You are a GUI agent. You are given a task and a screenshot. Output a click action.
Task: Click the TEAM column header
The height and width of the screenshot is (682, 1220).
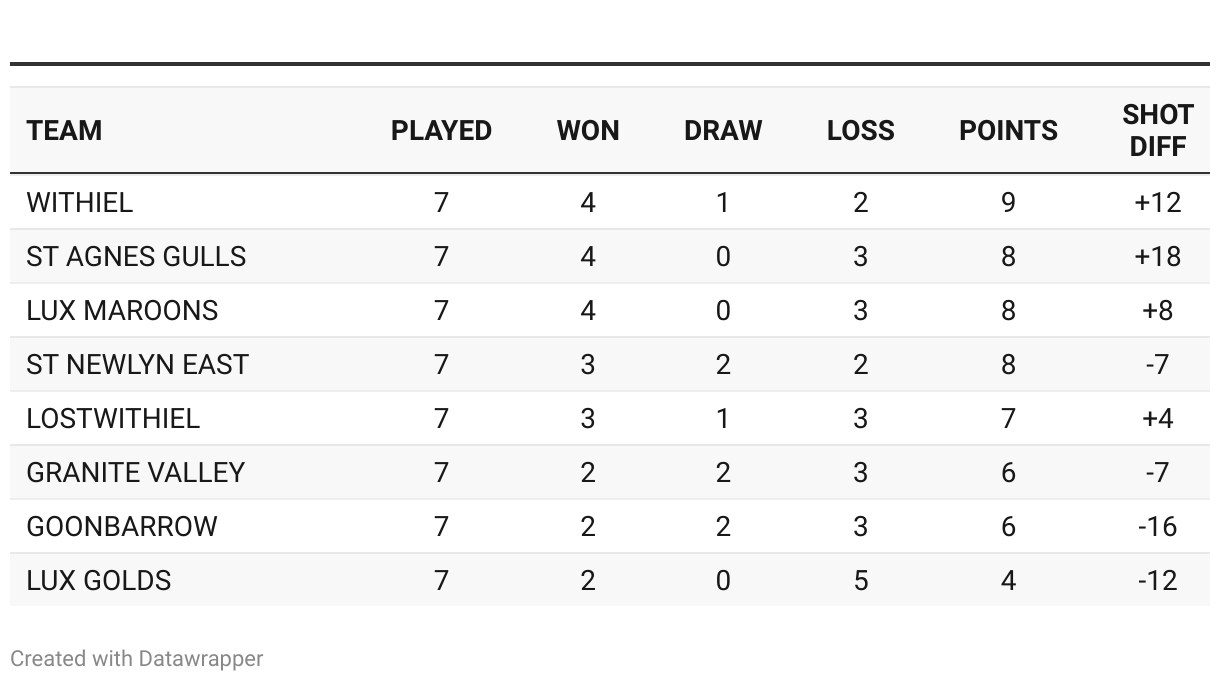64,131
